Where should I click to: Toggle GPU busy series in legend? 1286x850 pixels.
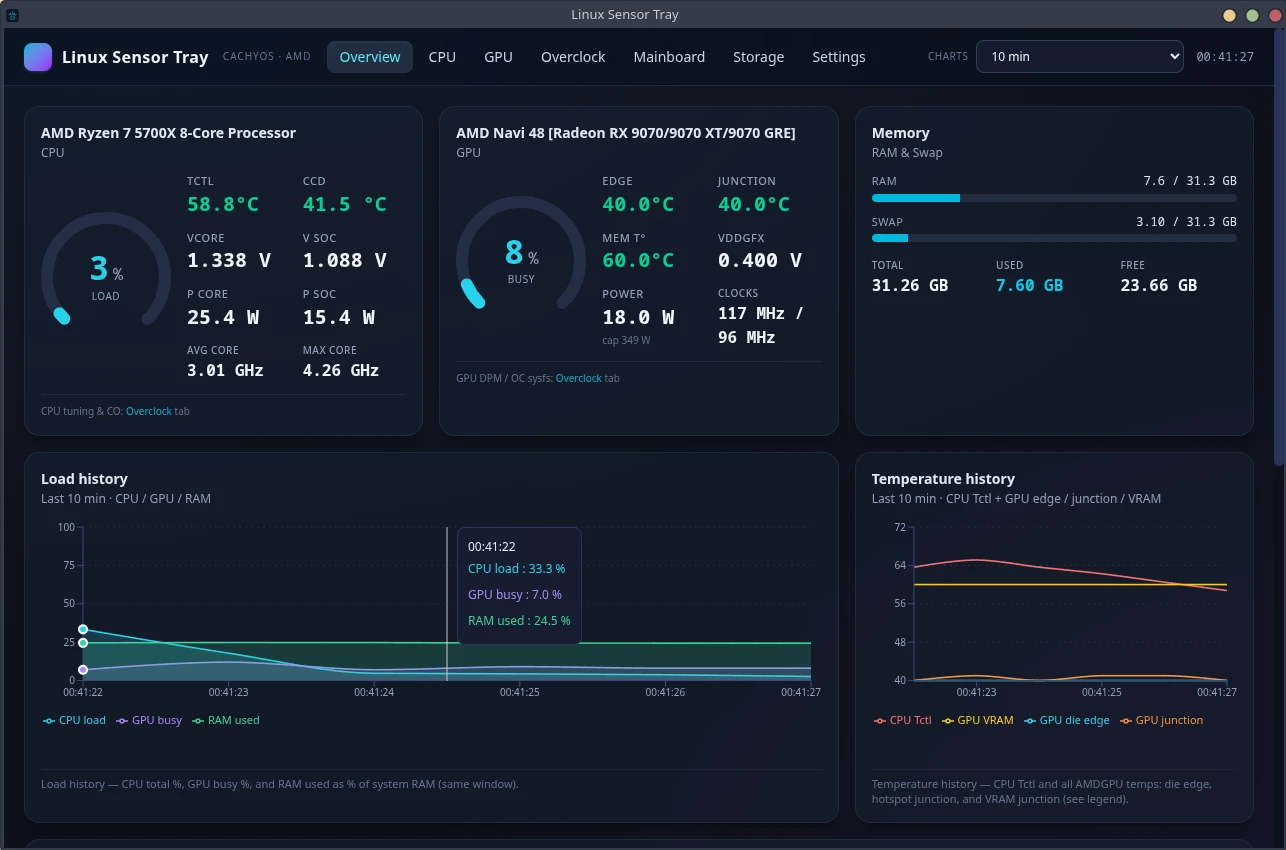coord(149,720)
